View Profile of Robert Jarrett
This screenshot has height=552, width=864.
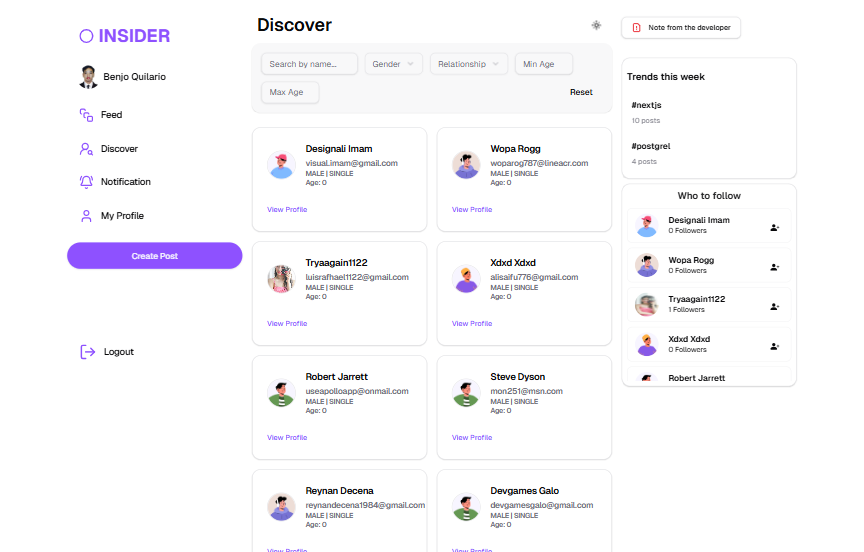[287, 438]
